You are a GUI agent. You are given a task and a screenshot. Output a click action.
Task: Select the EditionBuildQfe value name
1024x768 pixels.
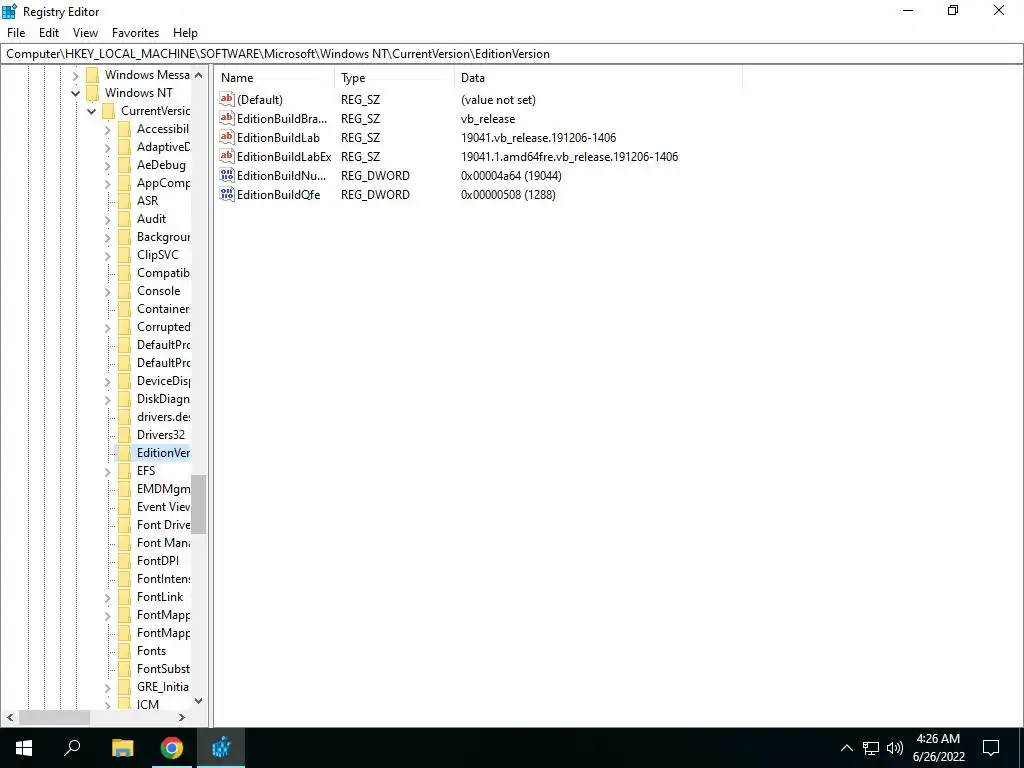(x=278, y=195)
